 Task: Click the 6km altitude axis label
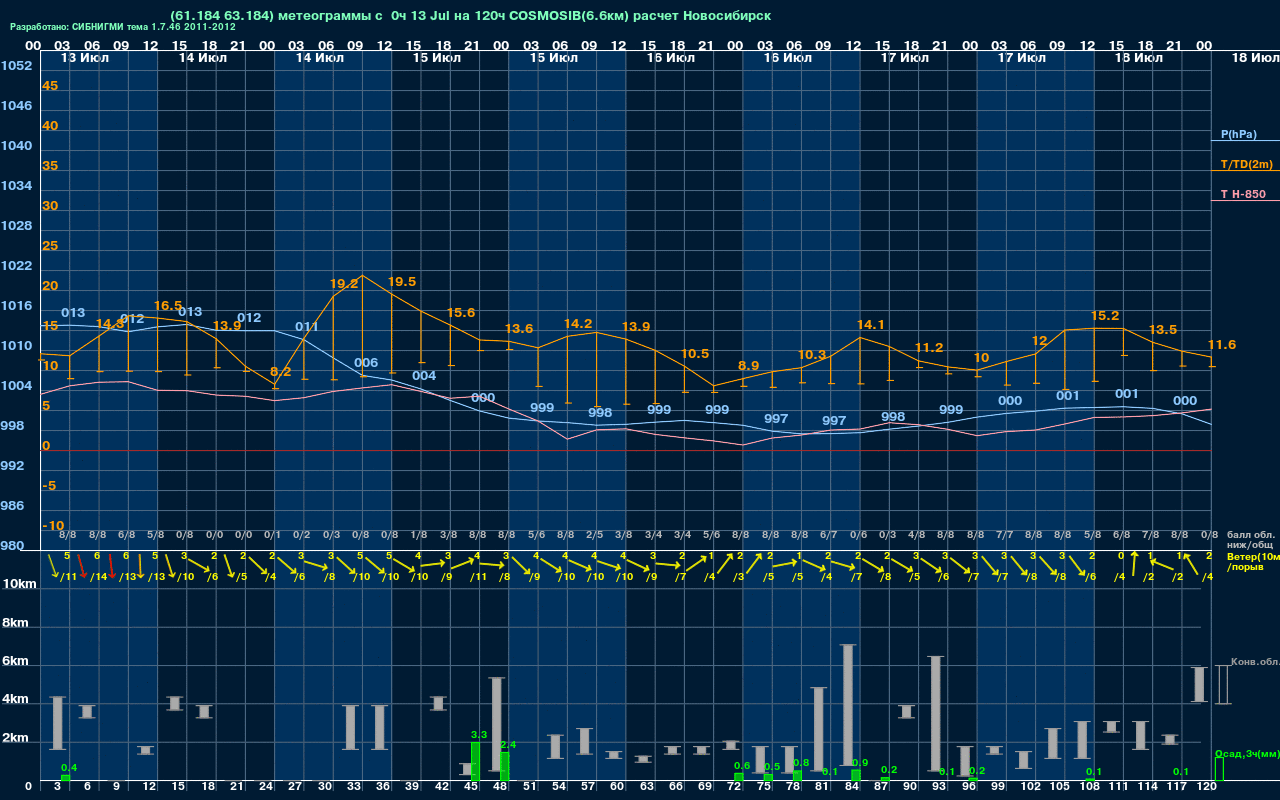(14, 662)
